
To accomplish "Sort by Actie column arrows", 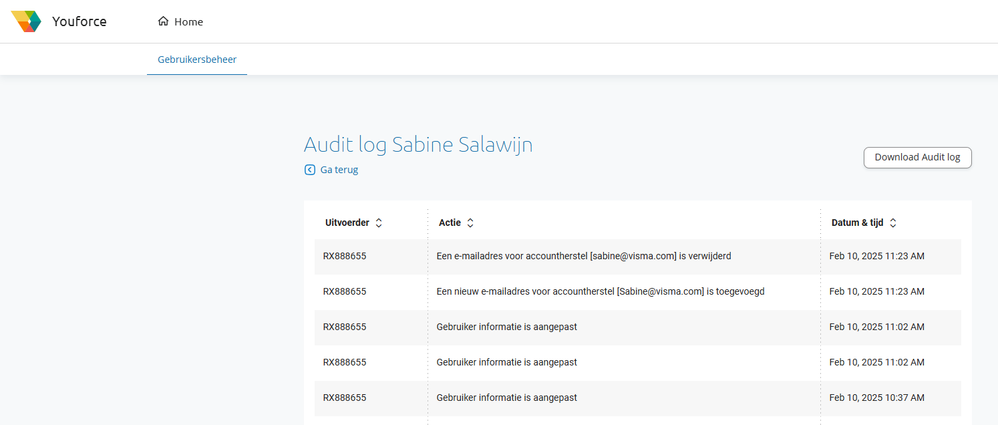I will tap(470, 222).
